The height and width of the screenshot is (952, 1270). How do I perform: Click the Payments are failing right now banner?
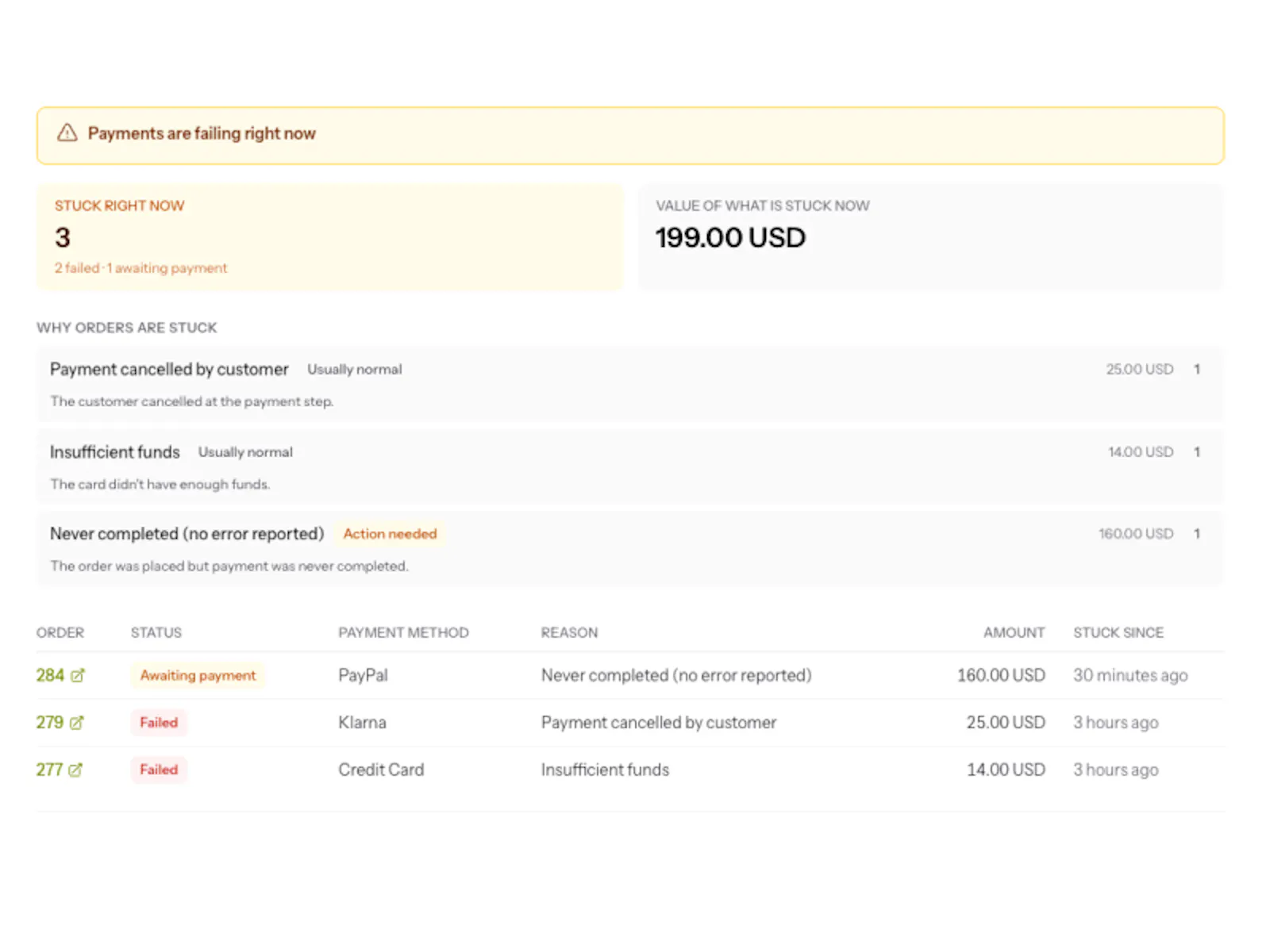[x=630, y=136]
